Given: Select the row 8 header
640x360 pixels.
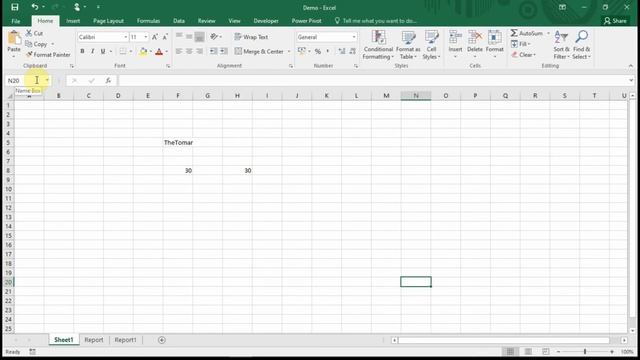Looking at the screenshot, I should pos(8,171).
